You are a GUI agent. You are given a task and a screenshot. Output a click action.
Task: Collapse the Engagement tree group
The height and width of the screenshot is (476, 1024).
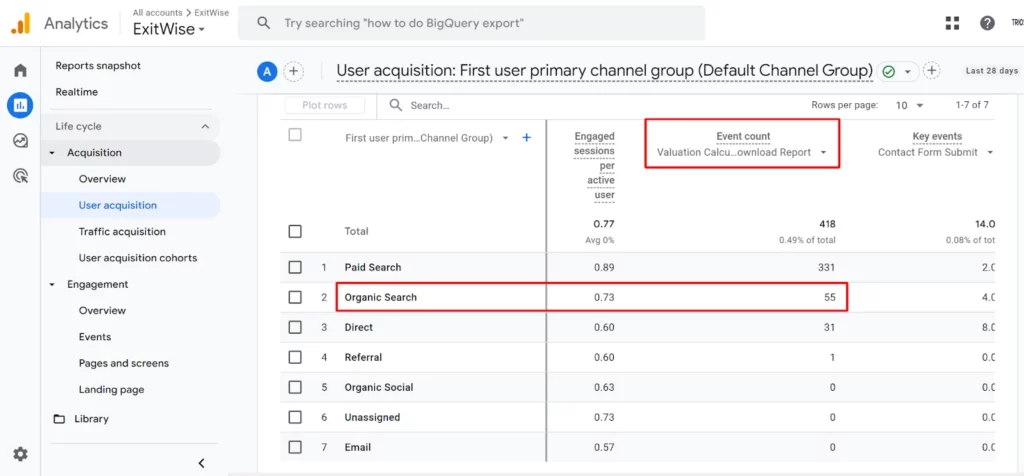52,285
